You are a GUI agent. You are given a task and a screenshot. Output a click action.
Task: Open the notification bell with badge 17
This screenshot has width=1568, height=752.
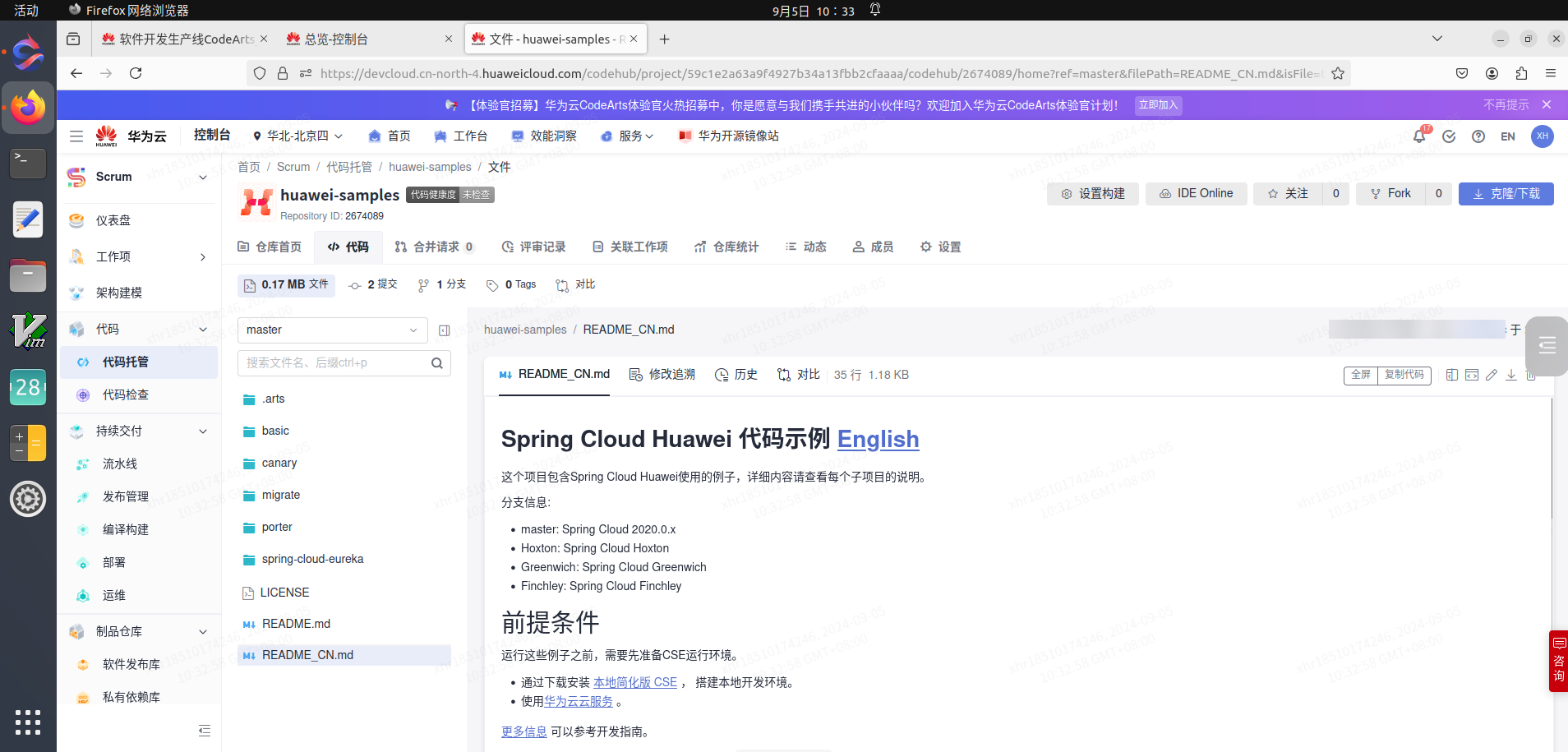[x=1419, y=136]
